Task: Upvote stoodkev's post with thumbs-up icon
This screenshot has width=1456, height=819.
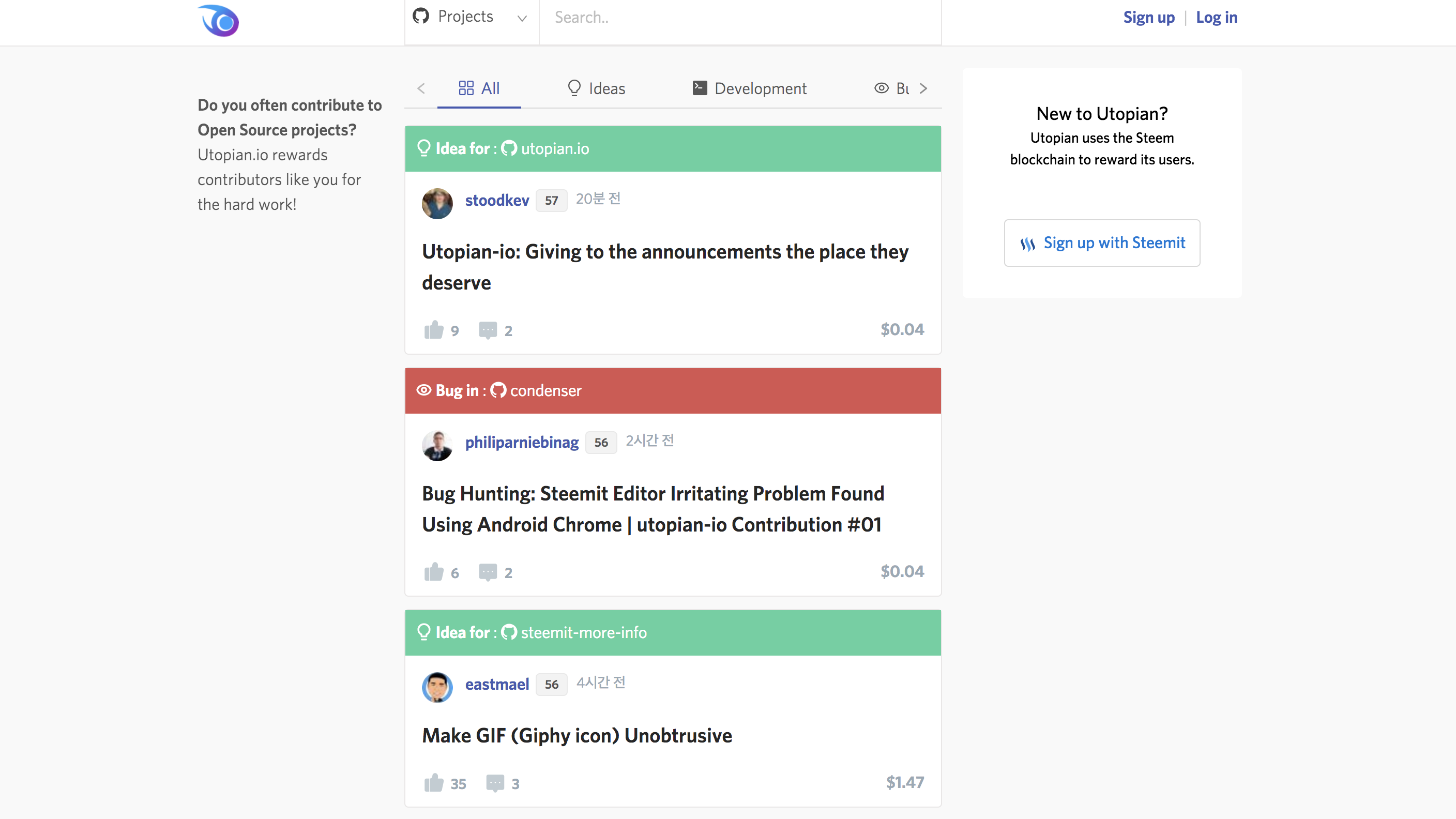Action: click(433, 330)
